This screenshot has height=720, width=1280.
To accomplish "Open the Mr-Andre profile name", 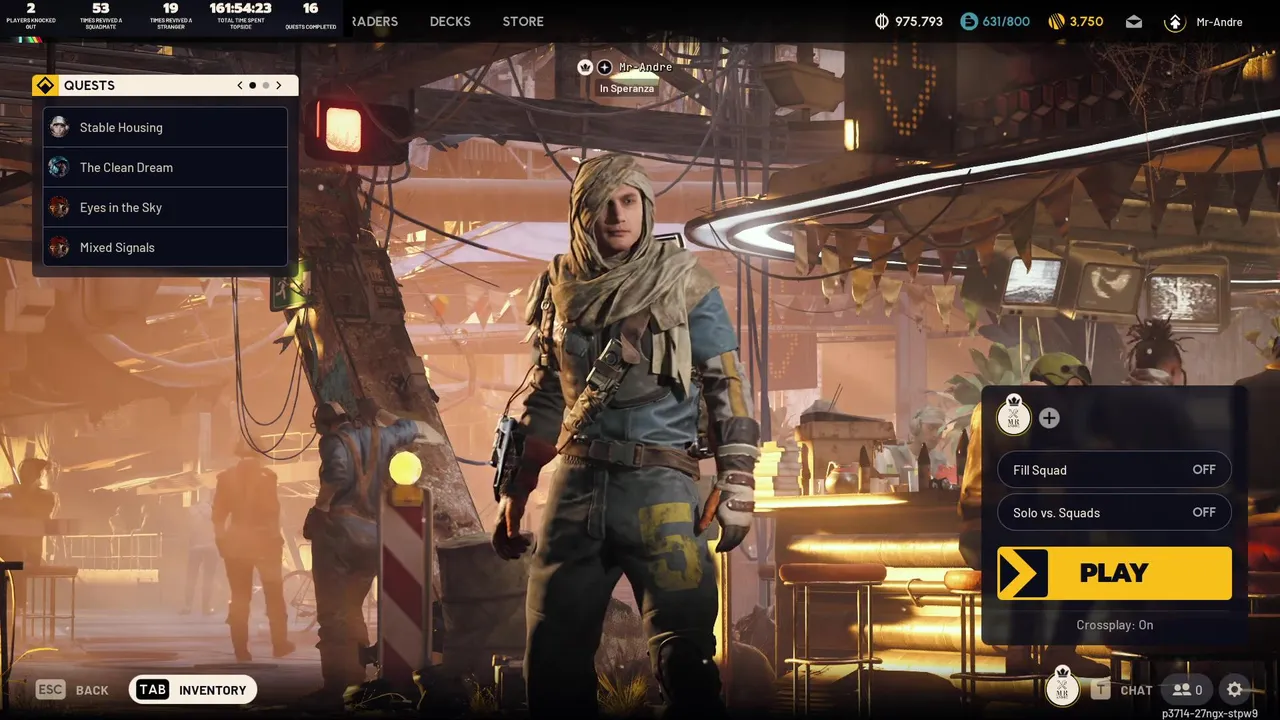I will [x=1219, y=21].
